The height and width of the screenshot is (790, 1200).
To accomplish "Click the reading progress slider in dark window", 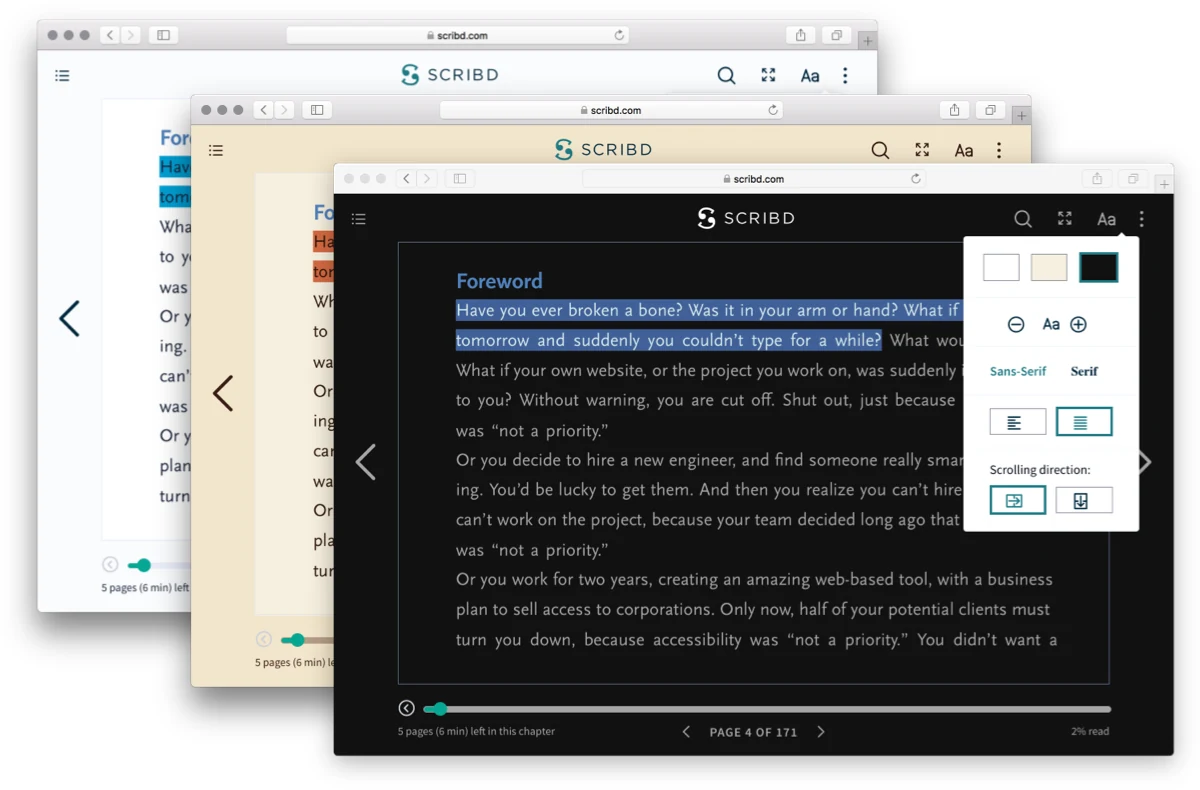I will click(x=767, y=709).
